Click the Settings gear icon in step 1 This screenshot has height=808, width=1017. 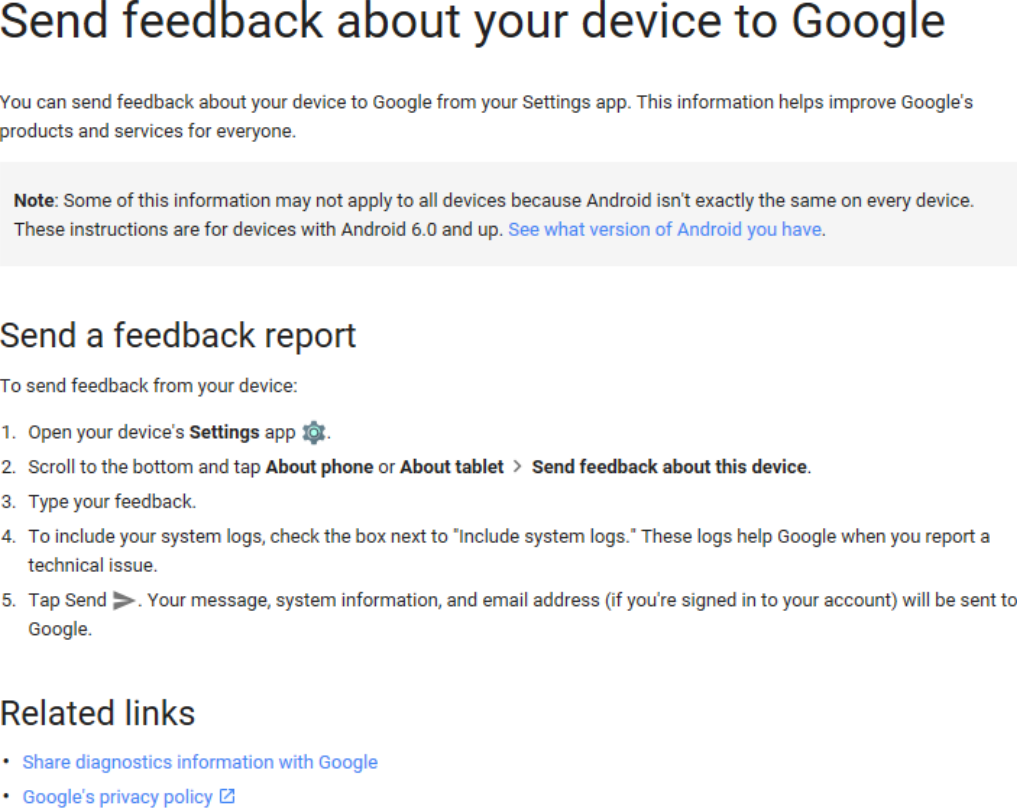coord(314,433)
